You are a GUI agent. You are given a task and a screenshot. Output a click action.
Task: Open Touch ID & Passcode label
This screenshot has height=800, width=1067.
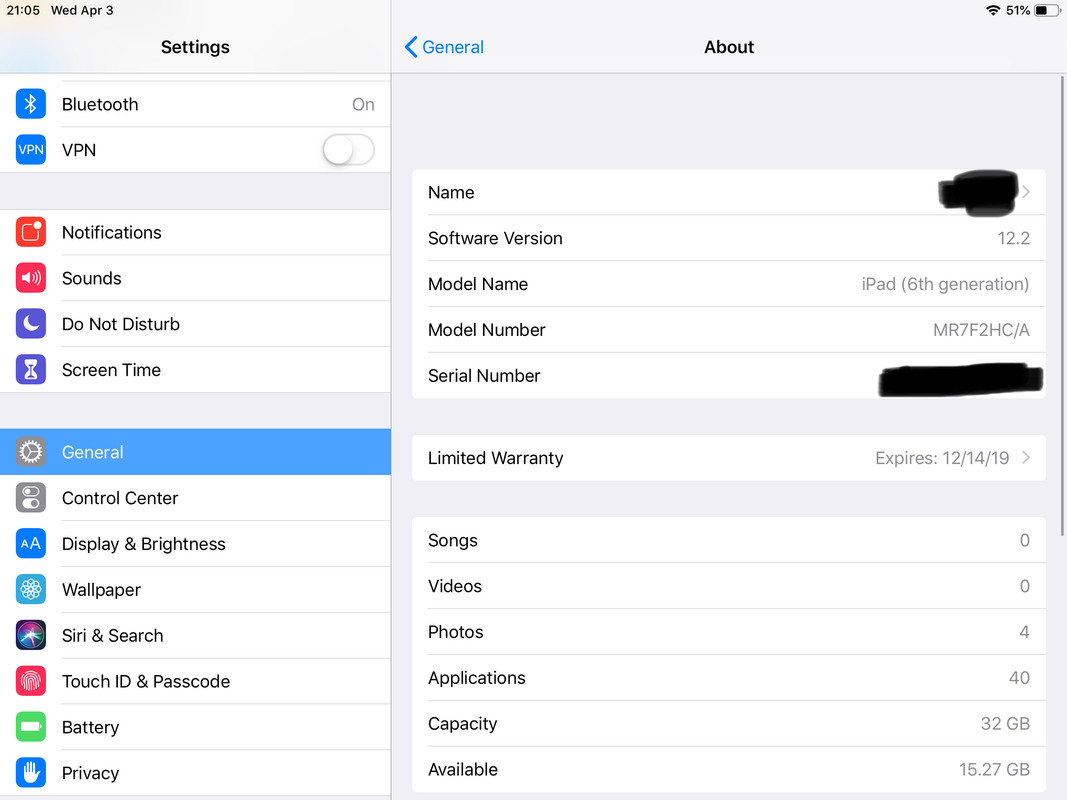pyautogui.click(x=146, y=681)
